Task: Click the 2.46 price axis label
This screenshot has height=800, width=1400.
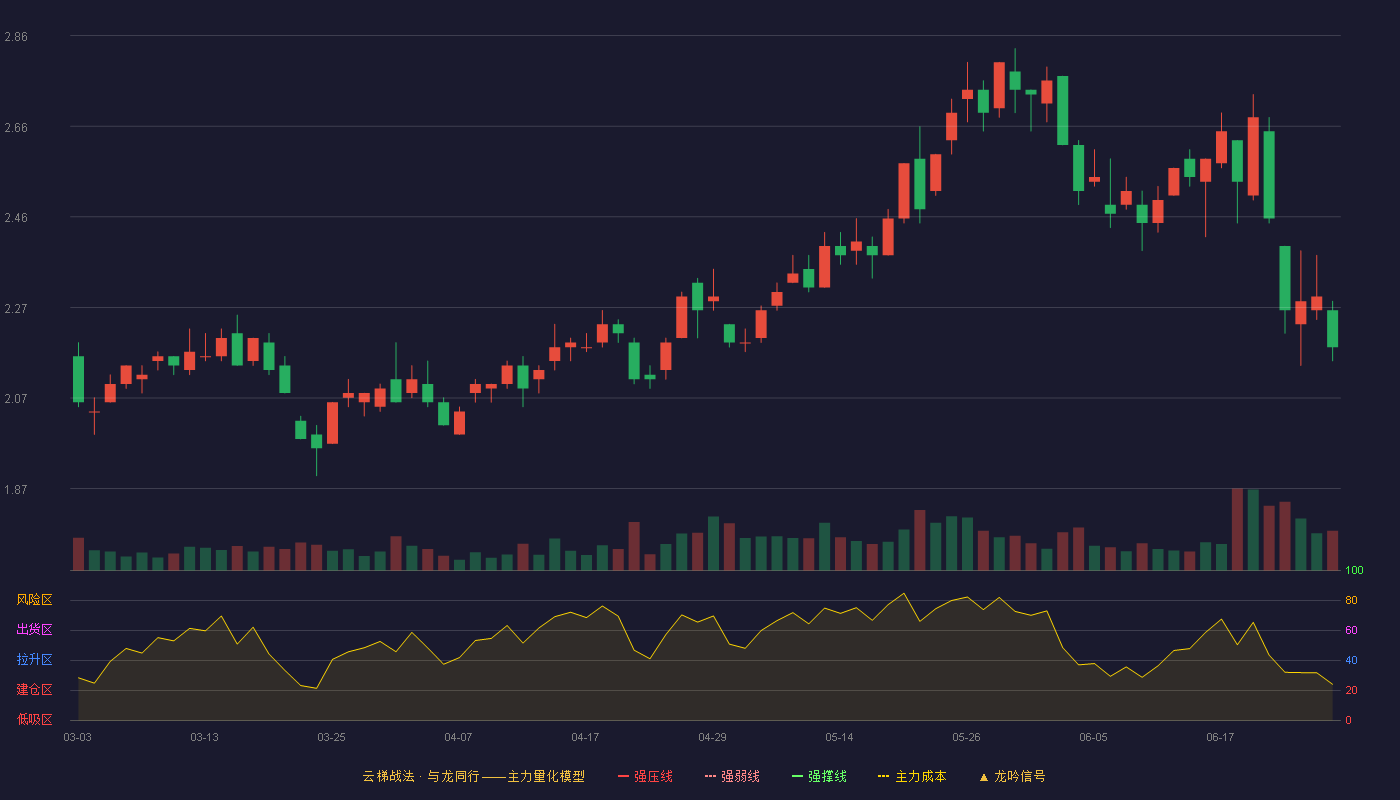Action: click(x=16, y=218)
